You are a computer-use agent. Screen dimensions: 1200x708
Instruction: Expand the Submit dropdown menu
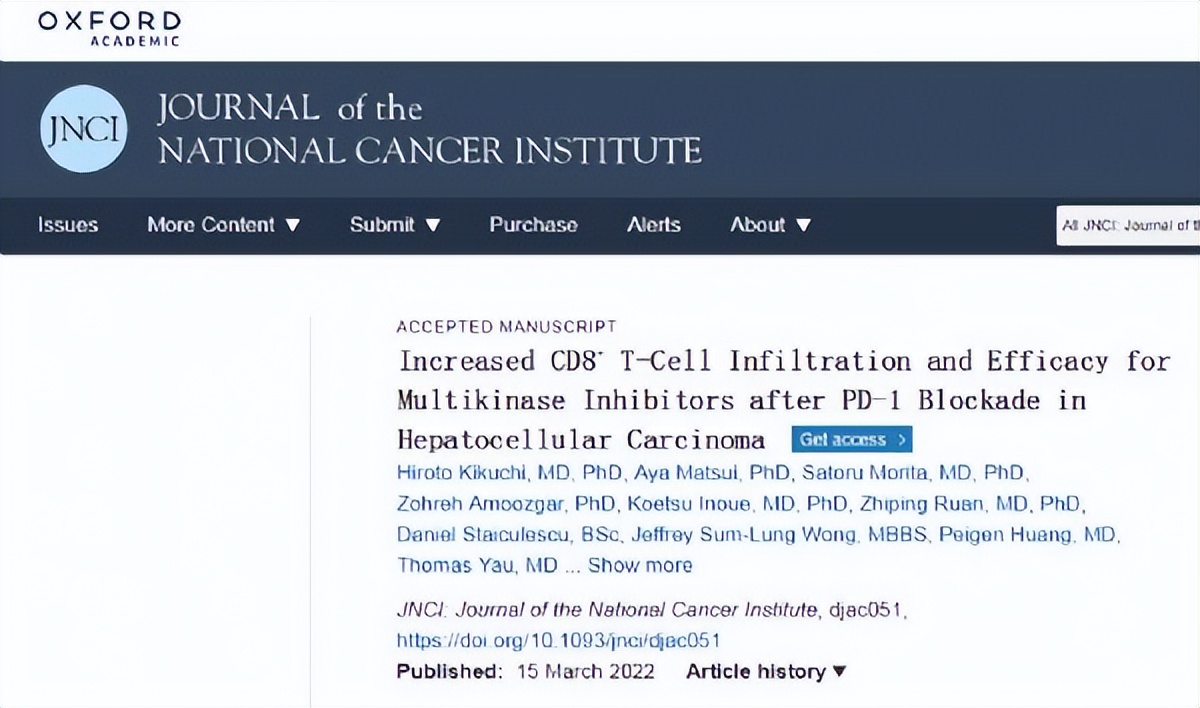395,225
